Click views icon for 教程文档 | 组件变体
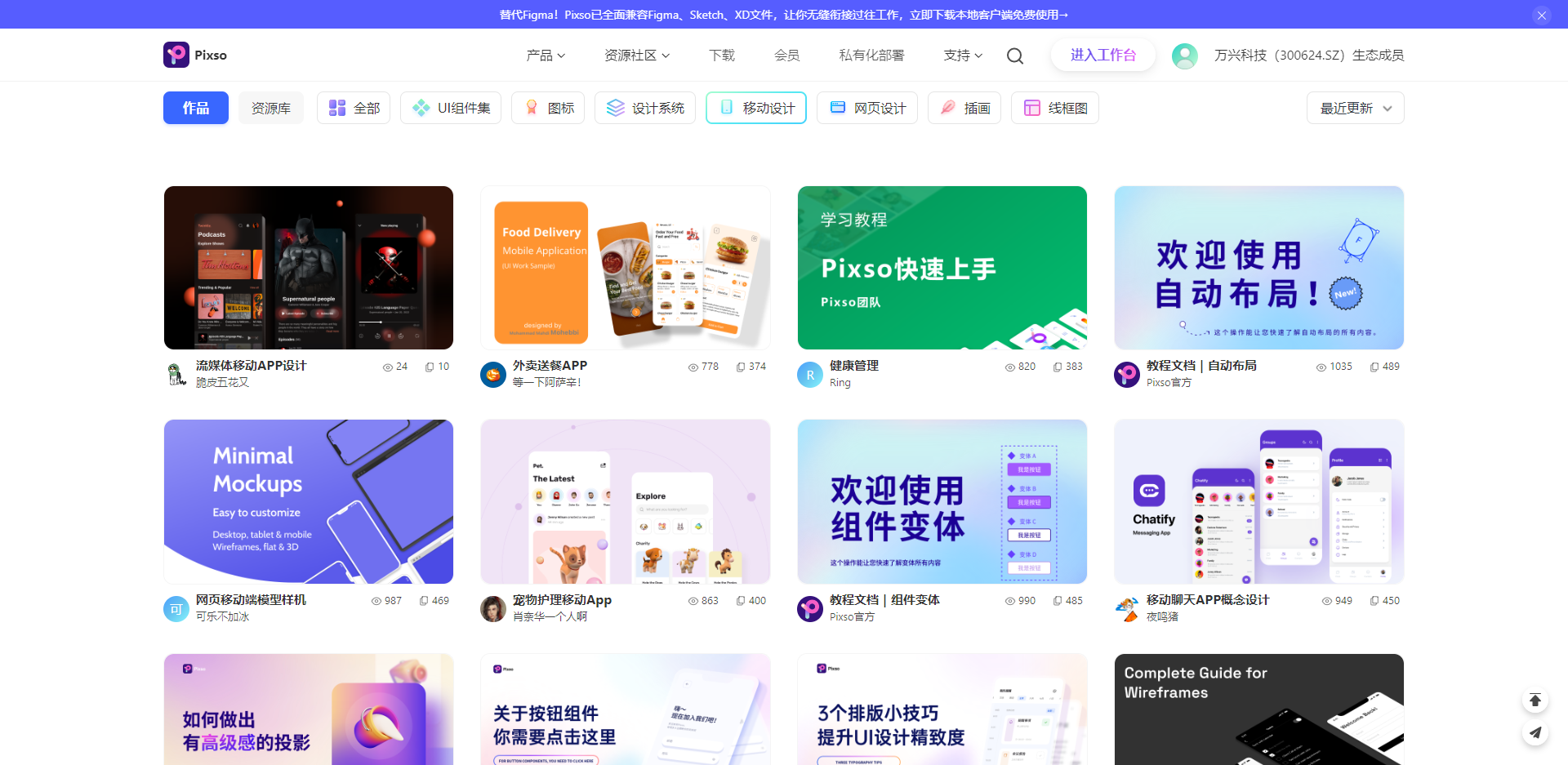This screenshot has width=1568, height=765. pyautogui.click(x=1009, y=601)
